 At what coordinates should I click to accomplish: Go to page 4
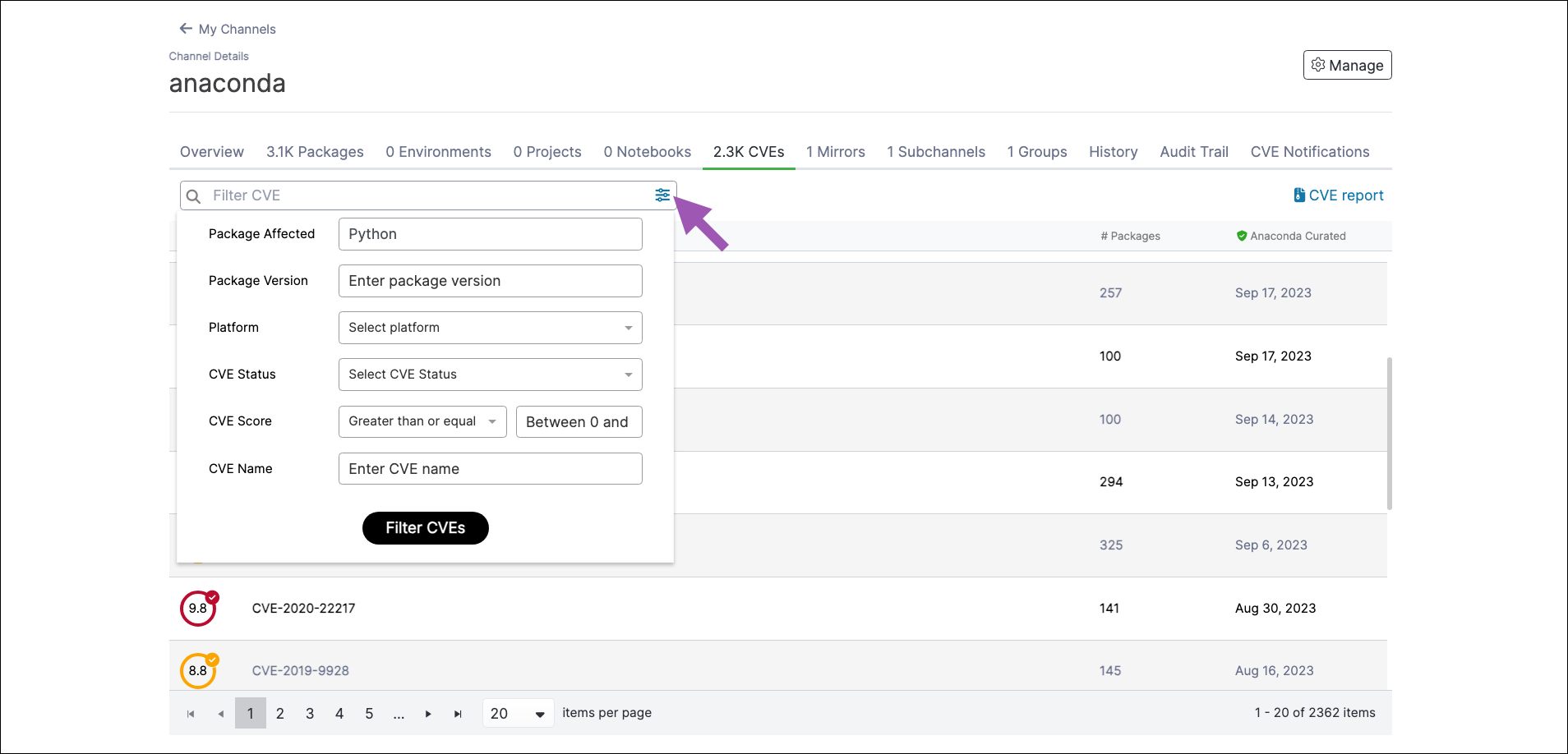339,714
